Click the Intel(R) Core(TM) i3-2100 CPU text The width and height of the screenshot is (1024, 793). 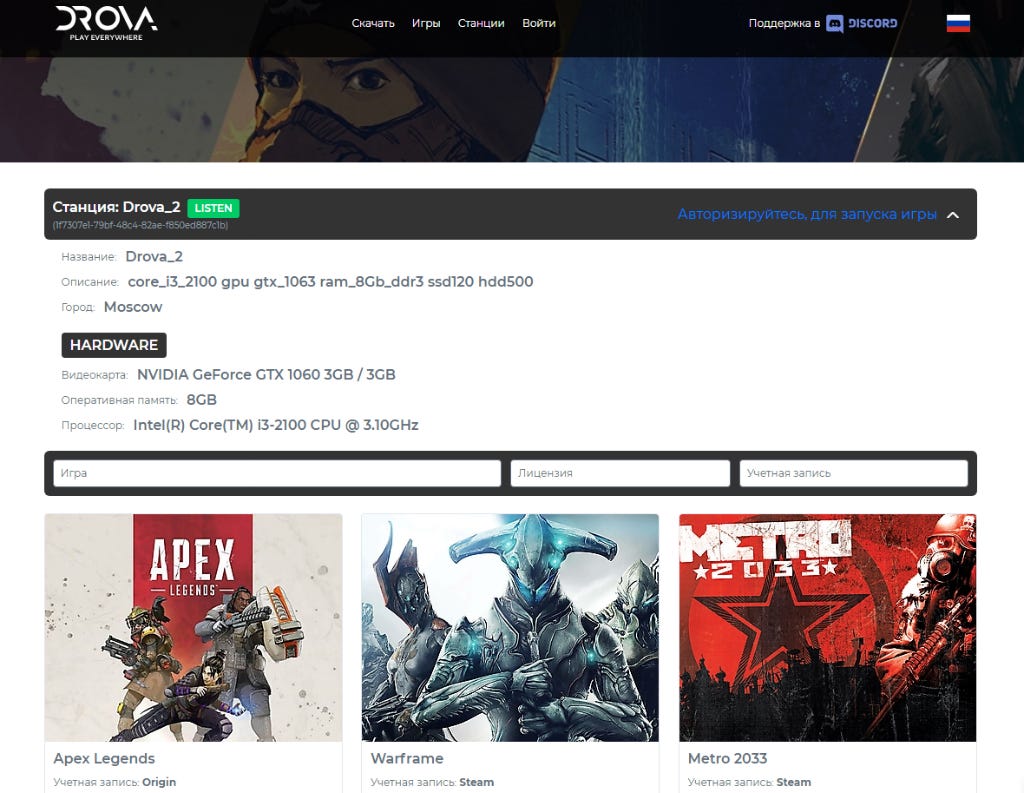pos(276,425)
